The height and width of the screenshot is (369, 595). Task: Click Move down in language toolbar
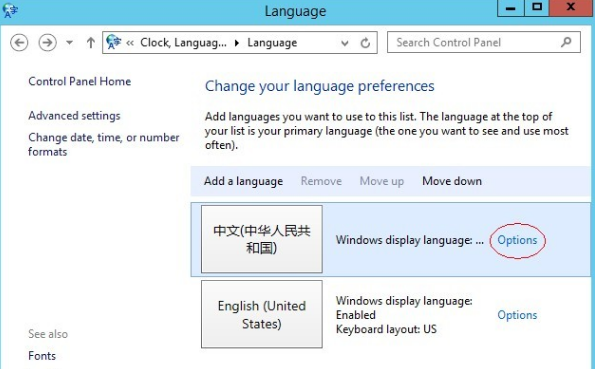tap(452, 181)
